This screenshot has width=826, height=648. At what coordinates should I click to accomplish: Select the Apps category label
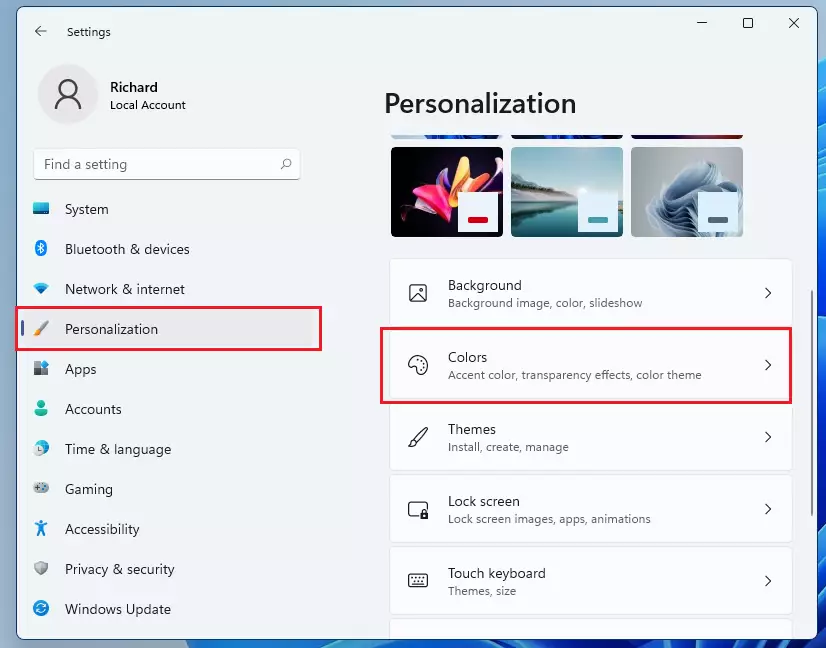click(x=81, y=369)
